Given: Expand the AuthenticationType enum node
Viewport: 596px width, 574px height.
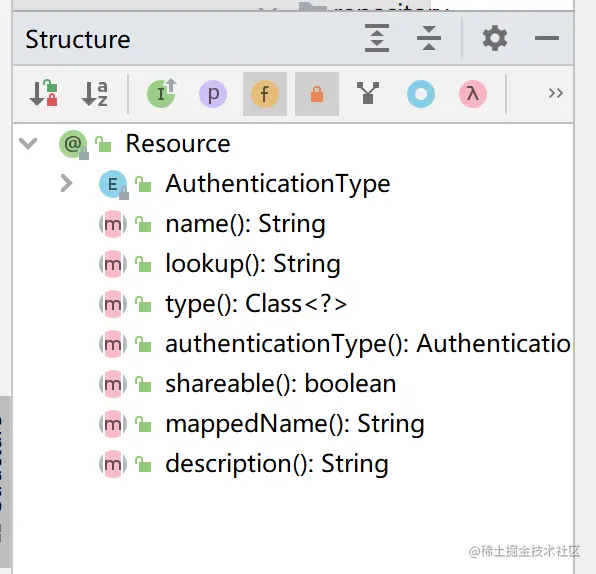Looking at the screenshot, I should pyautogui.click(x=67, y=184).
